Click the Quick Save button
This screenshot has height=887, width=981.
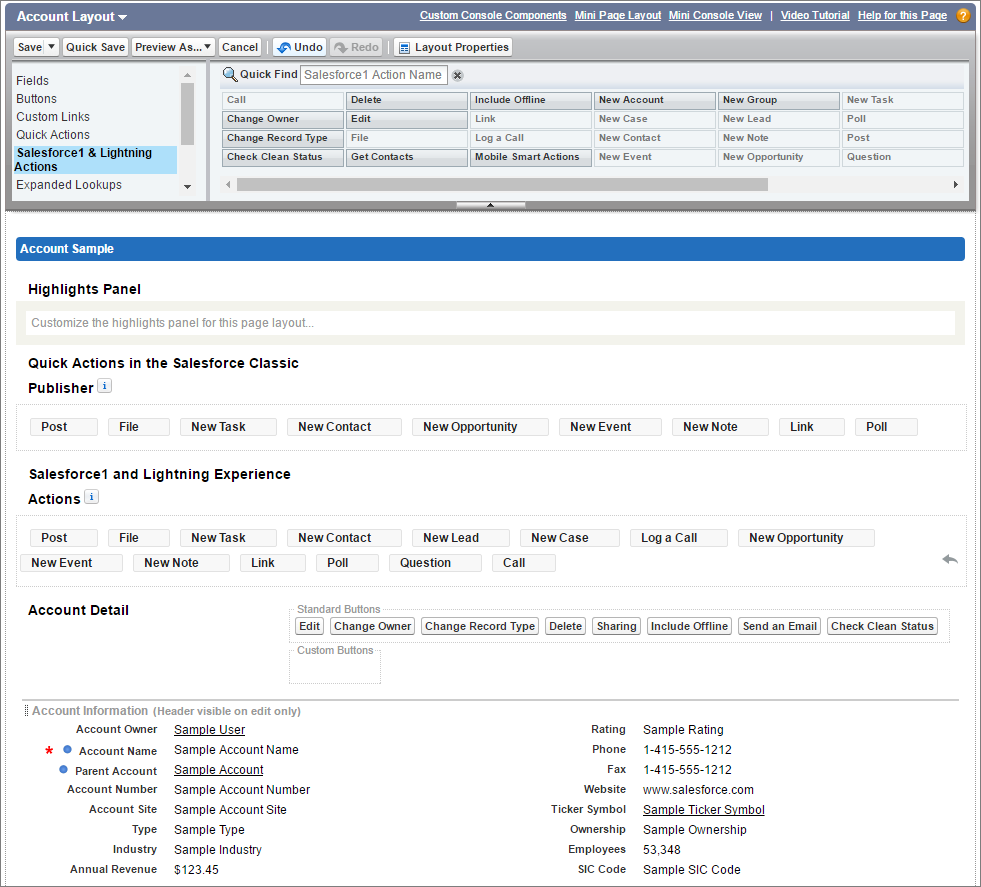(x=95, y=47)
